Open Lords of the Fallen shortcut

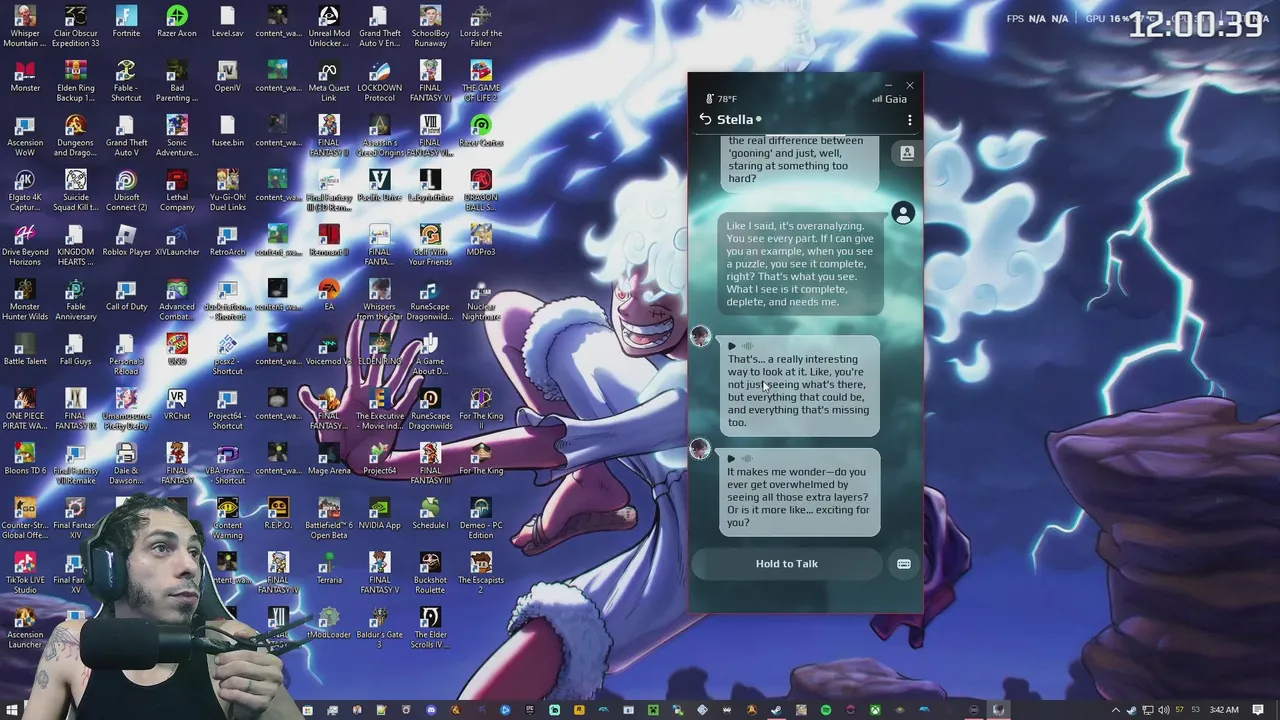coord(481,27)
